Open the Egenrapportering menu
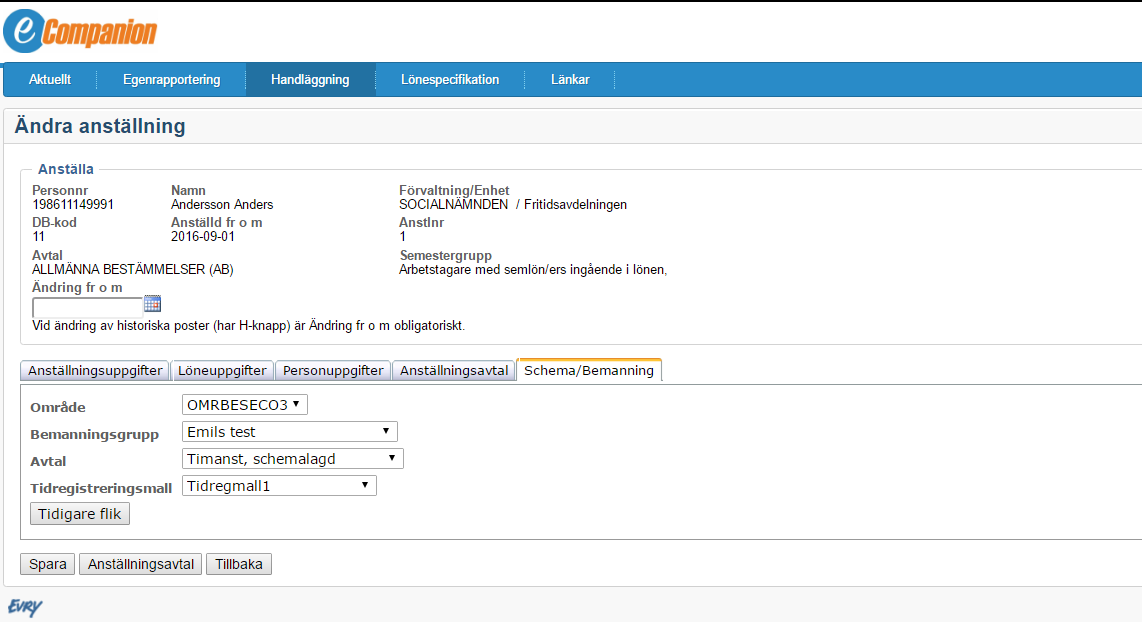The image size is (1142, 622). 171,80
